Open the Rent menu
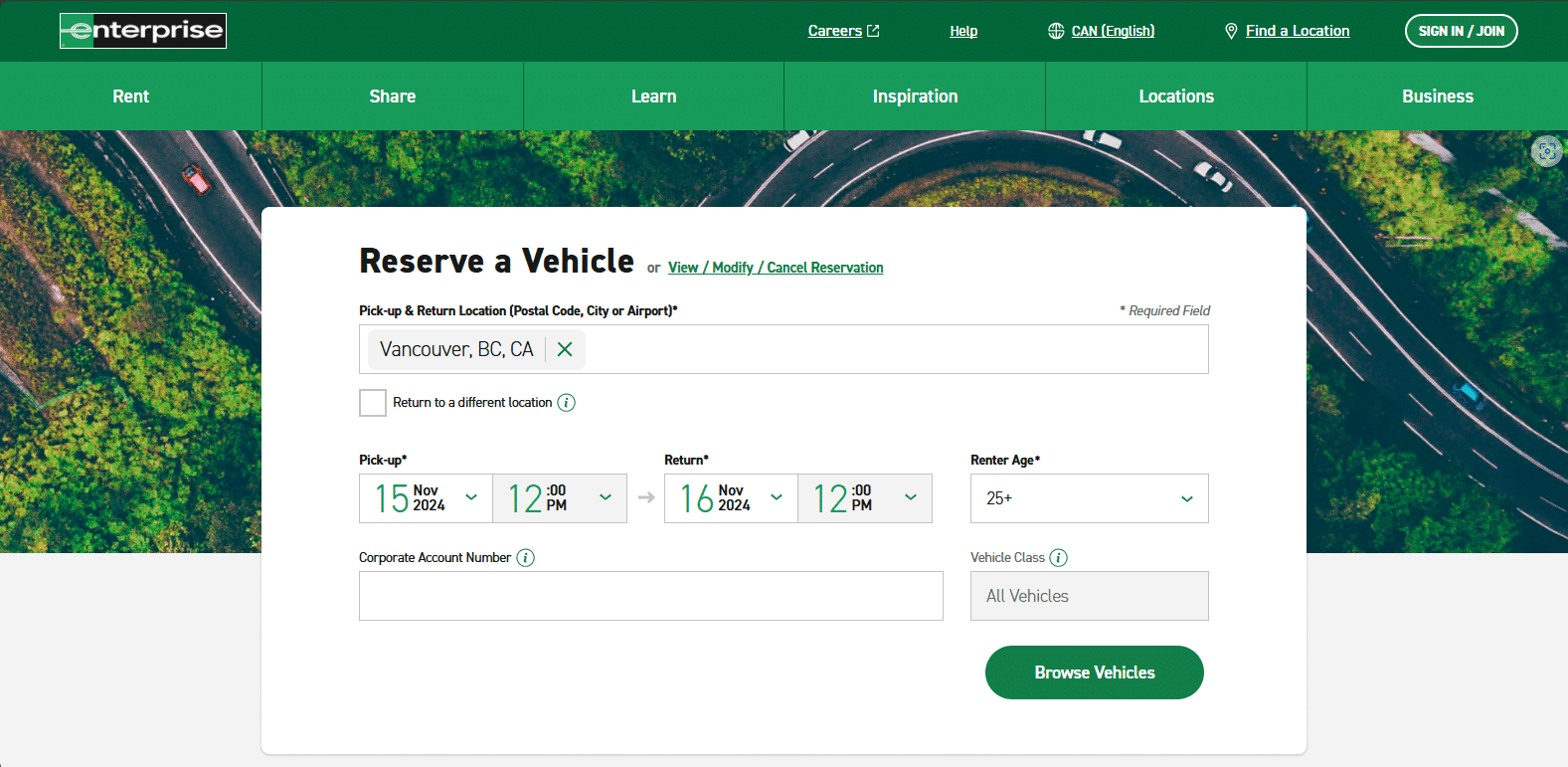The width and height of the screenshot is (1568, 767). 130,96
